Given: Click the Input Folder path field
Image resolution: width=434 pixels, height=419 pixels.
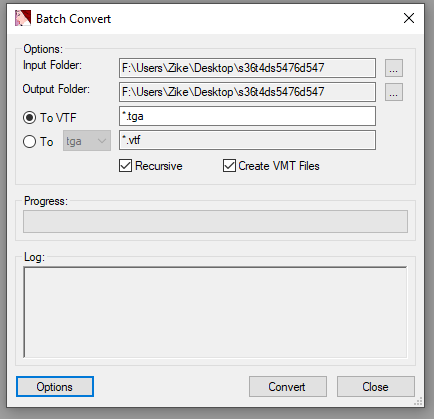Looking at the screenshot, I should (x=247, y=68).
